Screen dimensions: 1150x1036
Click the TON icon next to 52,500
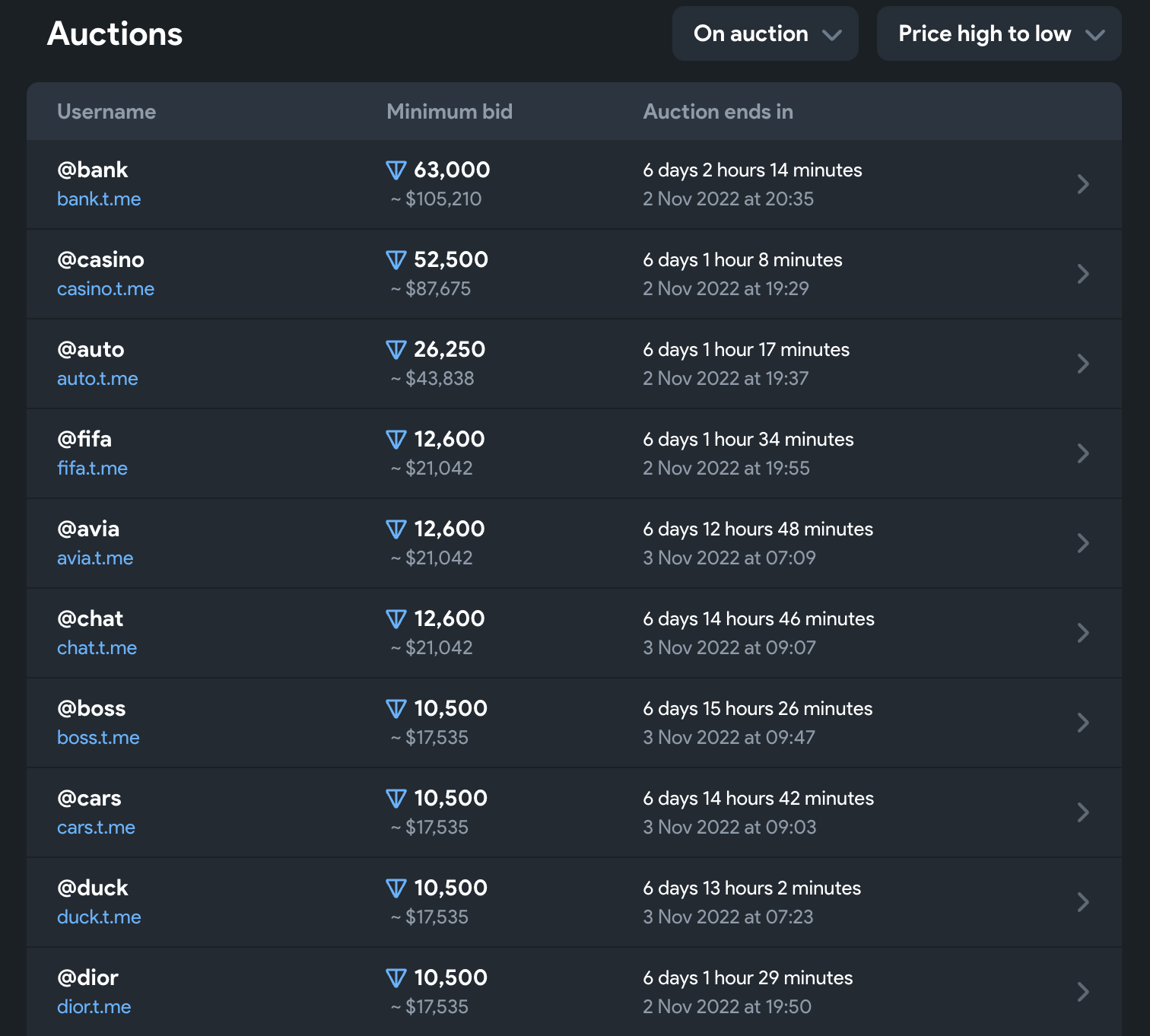pyautogui.click(x=396, y=260)
